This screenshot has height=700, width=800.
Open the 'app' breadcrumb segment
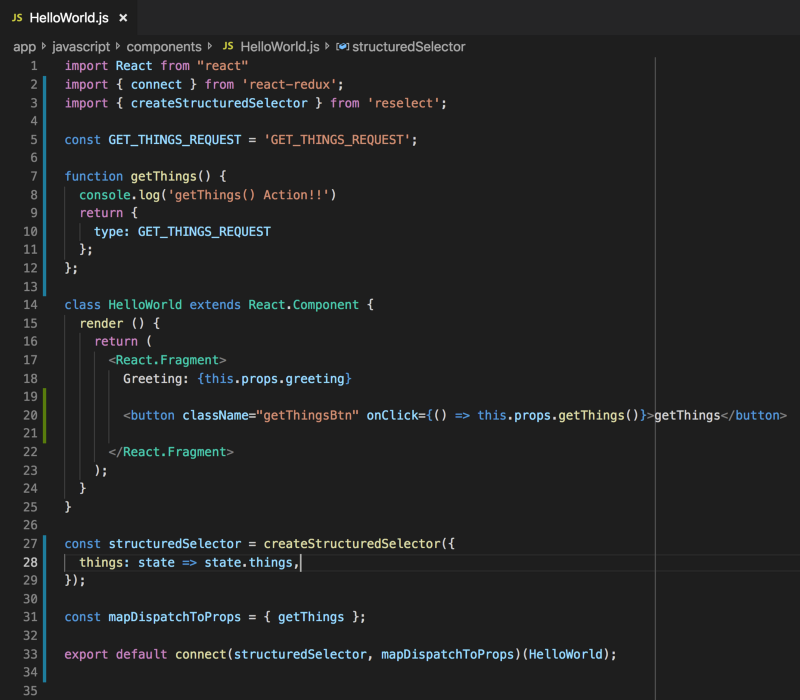pyautogui.click(x=24, y=47)
